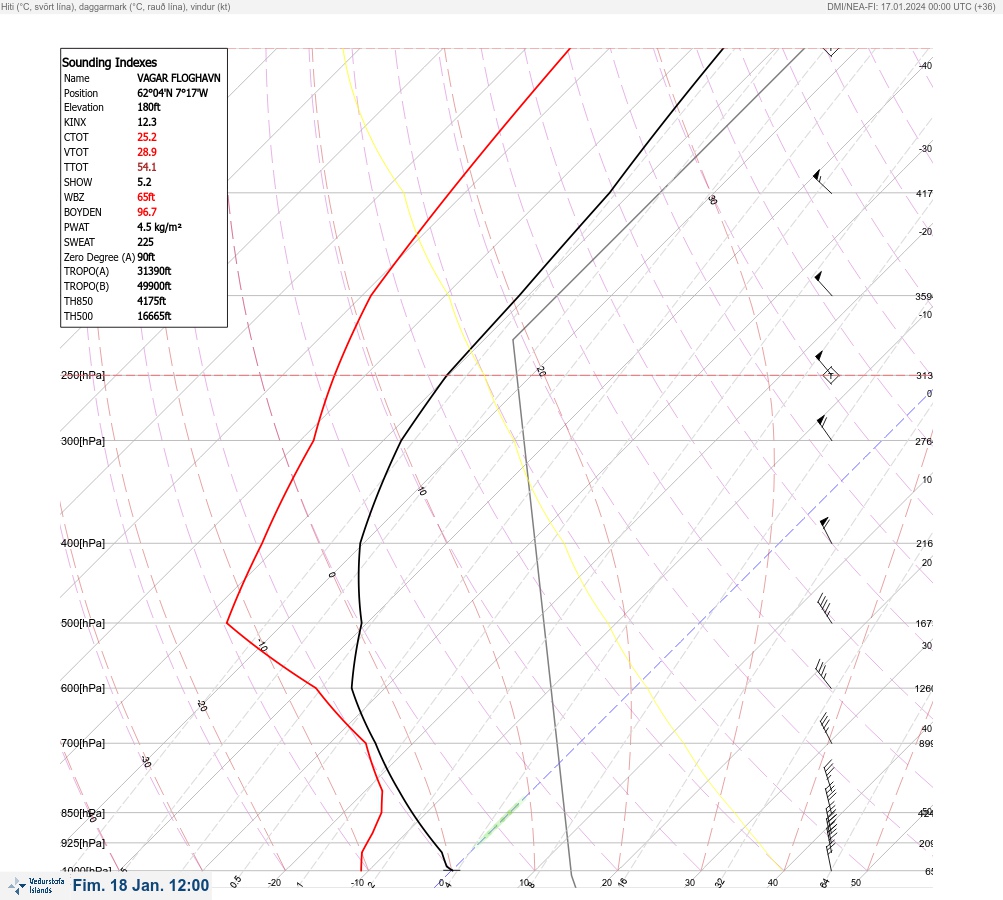
Task: Click the dewpoint kink at 500 hPa
Action: pyautogui.click(x=226, y=622)
